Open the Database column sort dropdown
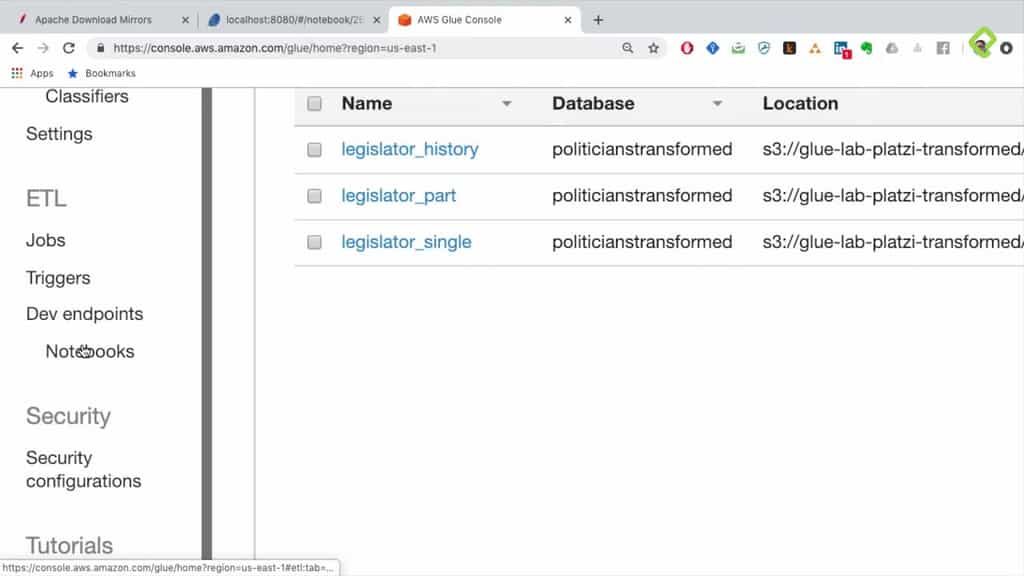This screenshot has width=1024, height=576. (717, 103)
